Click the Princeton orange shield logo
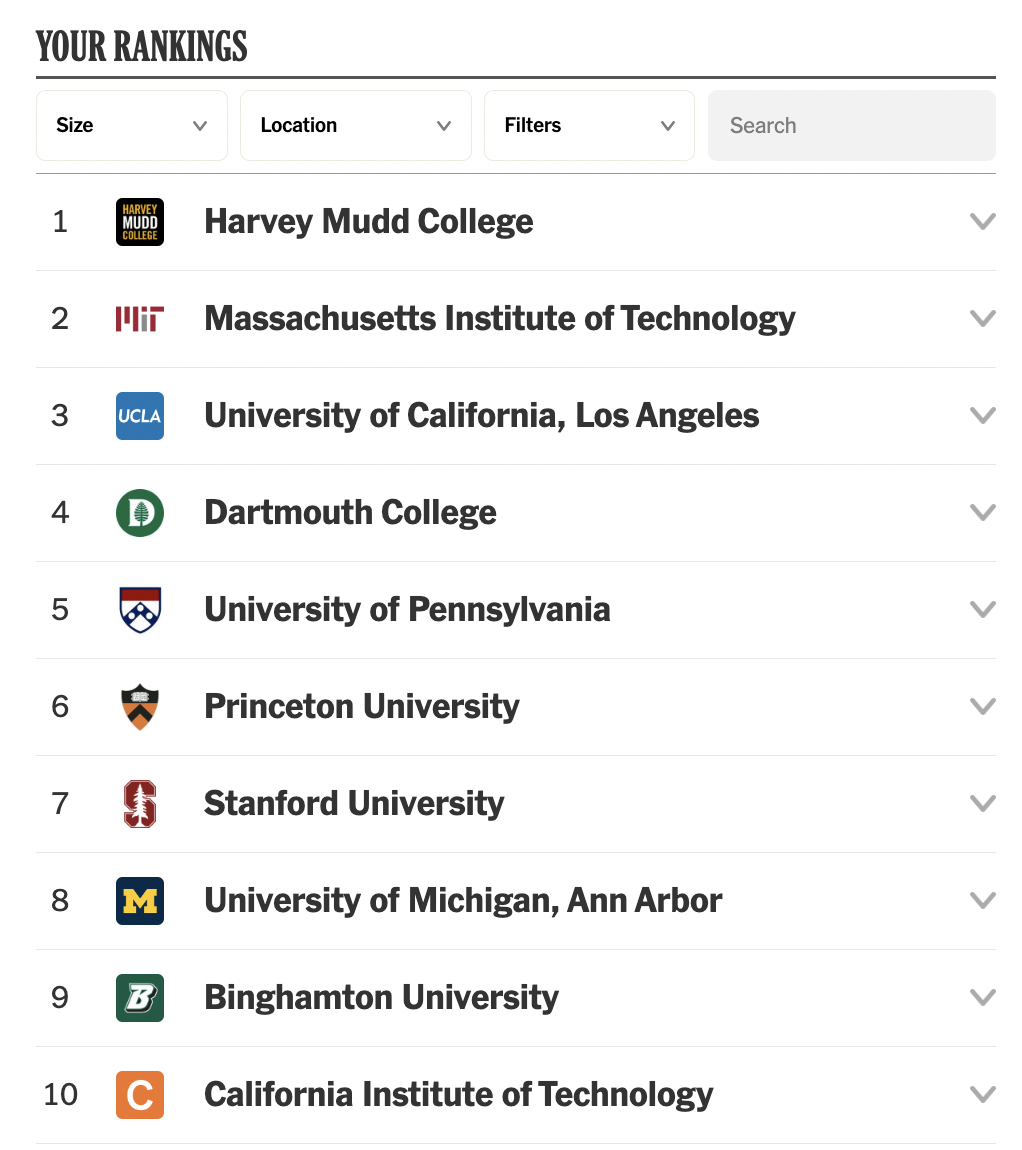 tap(140, 707)
